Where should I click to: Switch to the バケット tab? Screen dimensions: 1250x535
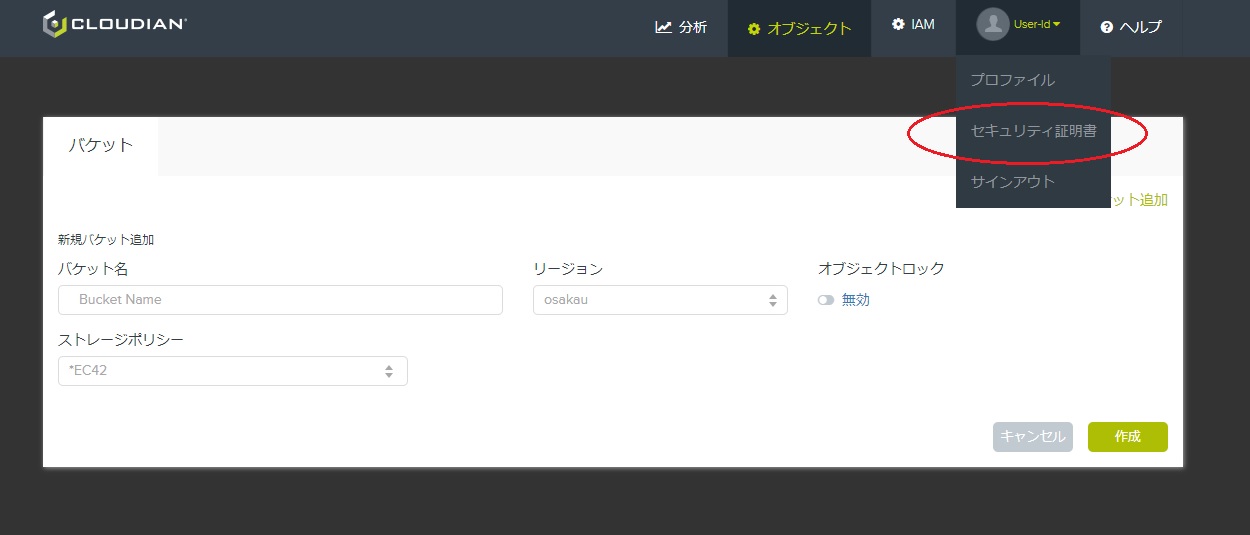pyautogui.click(x=100, y=145)
